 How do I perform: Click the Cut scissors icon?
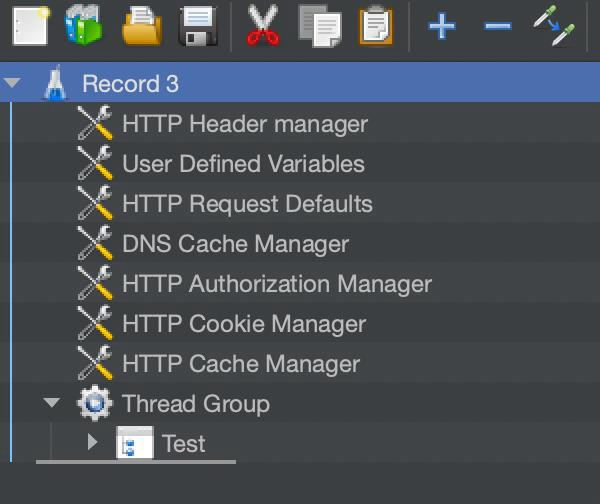tap(263, 26)
